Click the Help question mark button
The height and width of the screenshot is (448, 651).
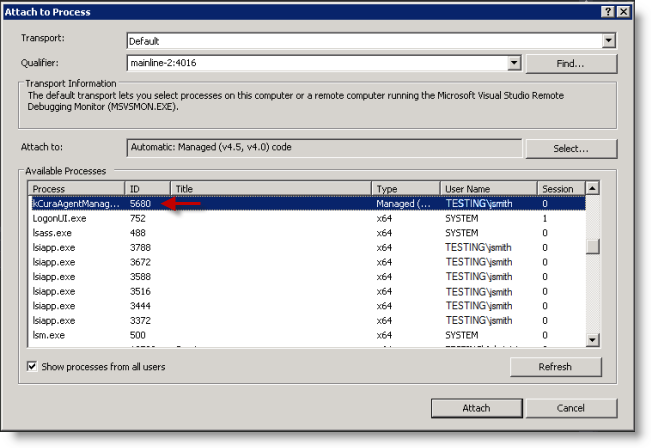[608, 12]
